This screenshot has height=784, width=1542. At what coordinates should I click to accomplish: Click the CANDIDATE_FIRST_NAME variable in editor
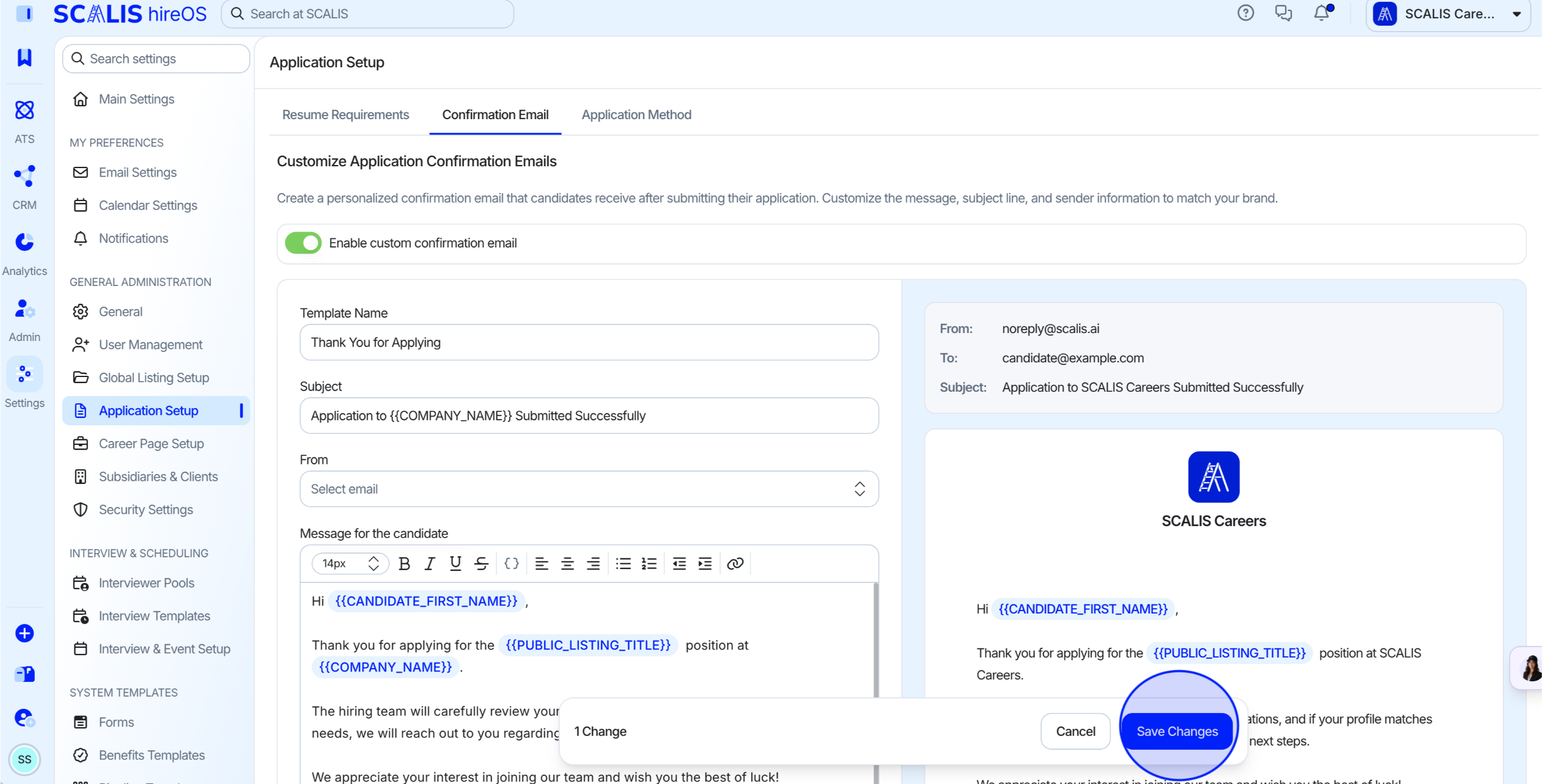tap(426, 601)
